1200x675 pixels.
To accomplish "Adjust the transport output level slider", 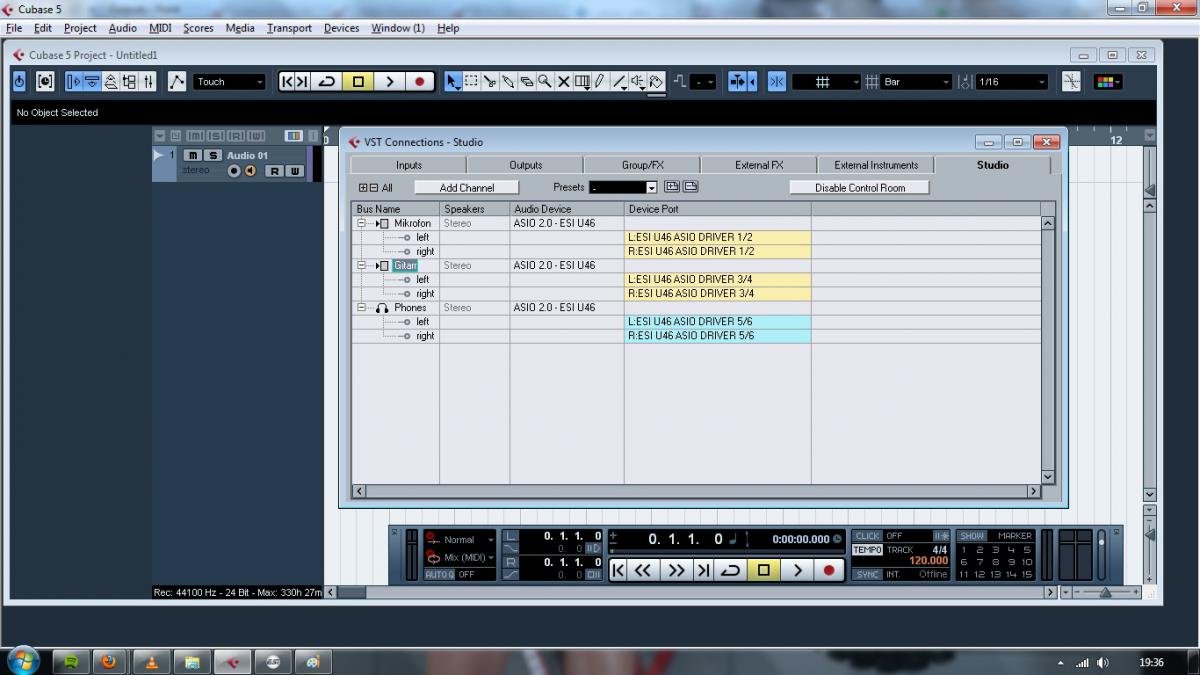I will click(x=1102, y=553).
